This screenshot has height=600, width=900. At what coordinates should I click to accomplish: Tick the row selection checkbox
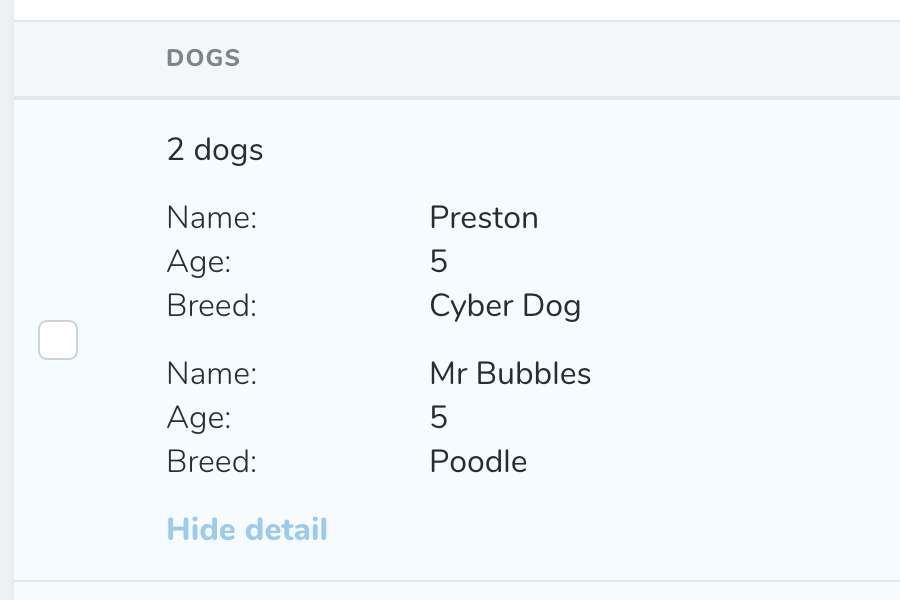(x=58, y=340)
